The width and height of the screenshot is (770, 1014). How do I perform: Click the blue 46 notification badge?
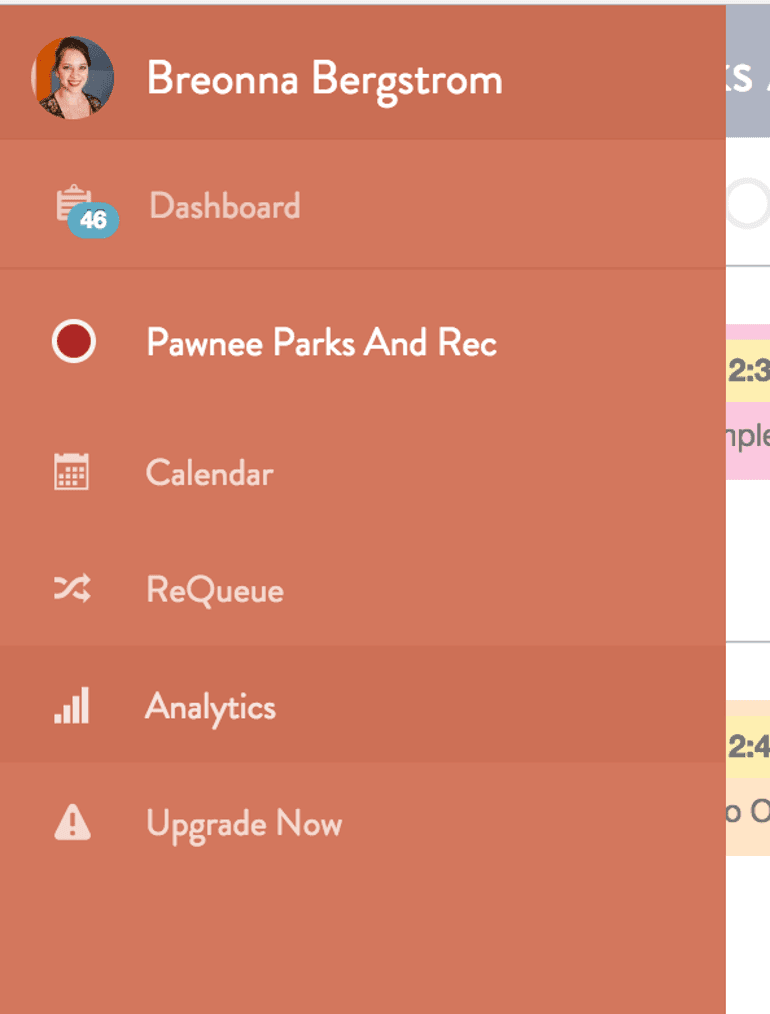coord(93,221)
